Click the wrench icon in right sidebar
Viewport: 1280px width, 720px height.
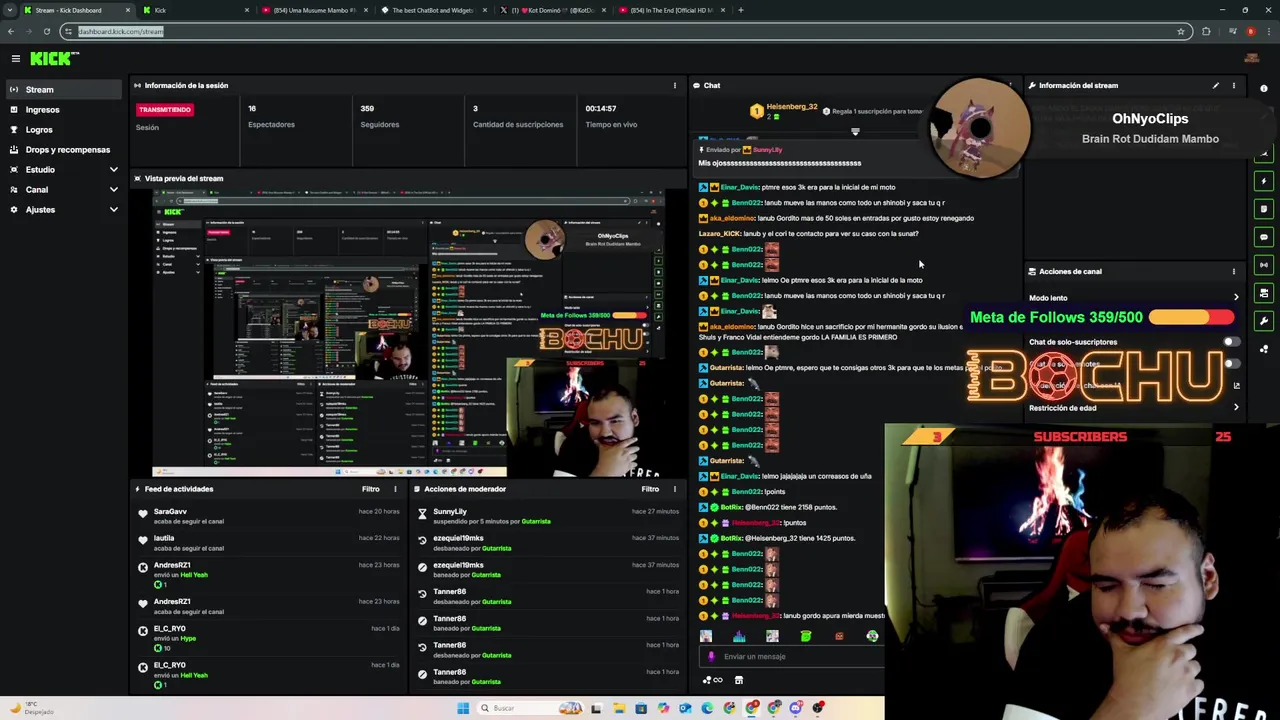1264,321
